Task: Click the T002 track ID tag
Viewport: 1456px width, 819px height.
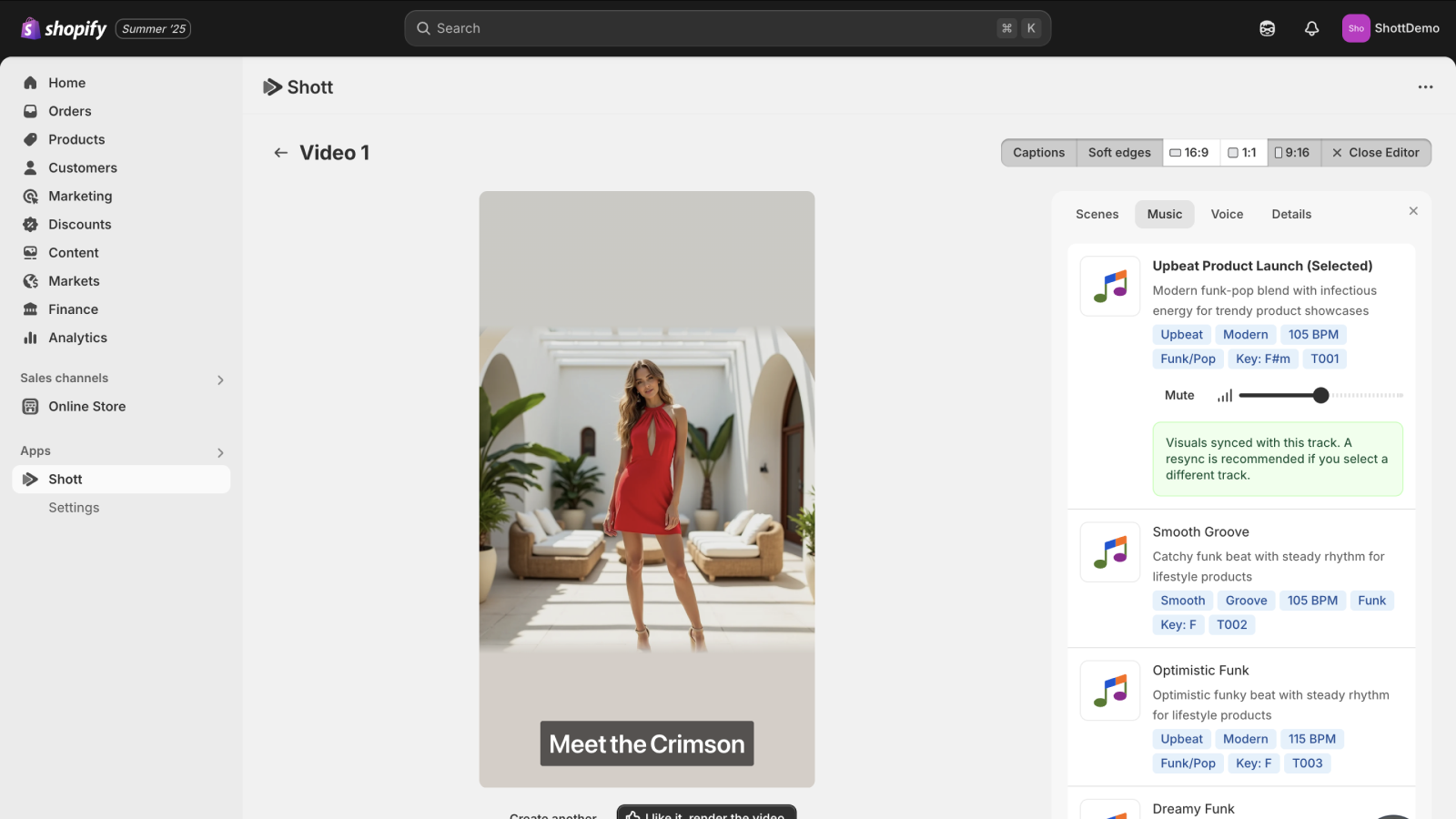Action: tap(1232, 624)
